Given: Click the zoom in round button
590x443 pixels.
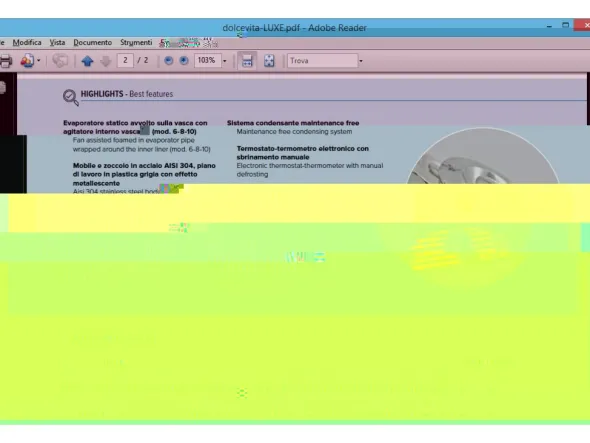Looking at the screenshot, I should coord(184,60).
